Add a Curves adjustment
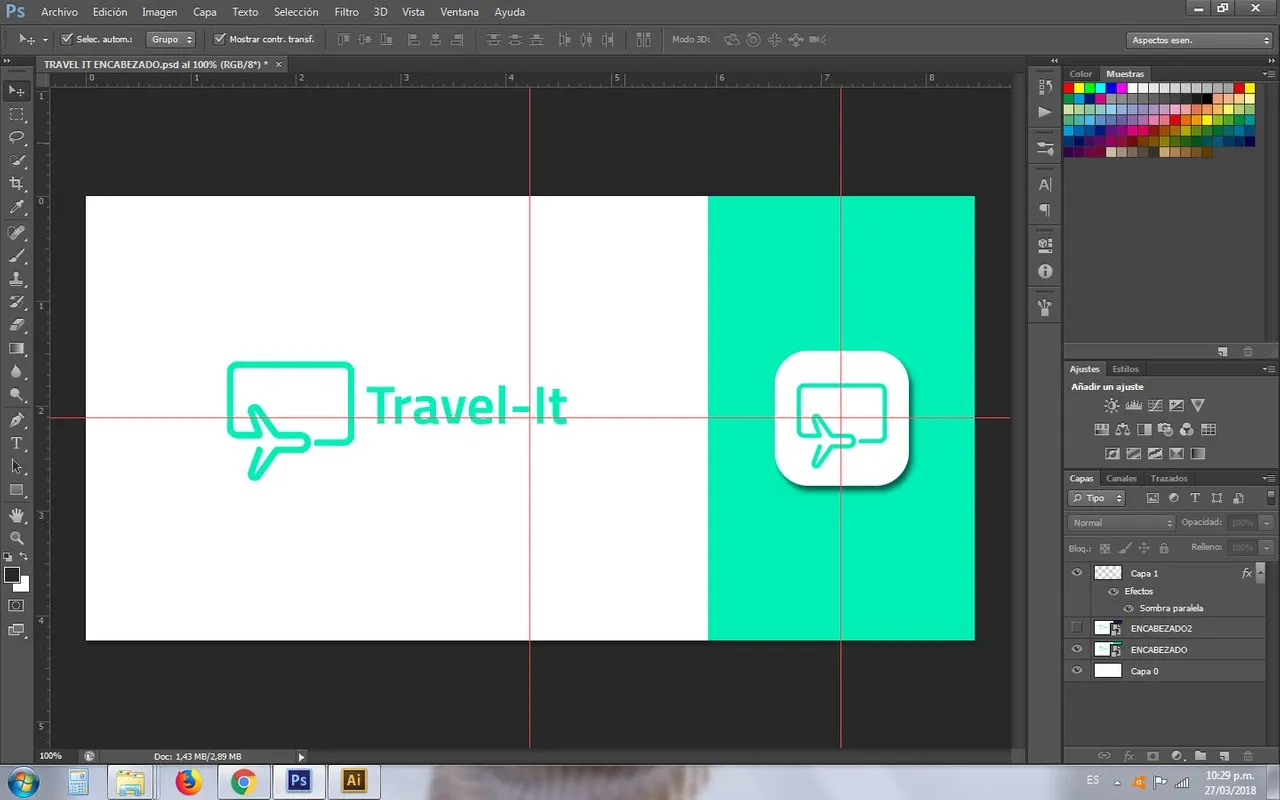Screen dimensions: 1280x800 (1155, 406)
